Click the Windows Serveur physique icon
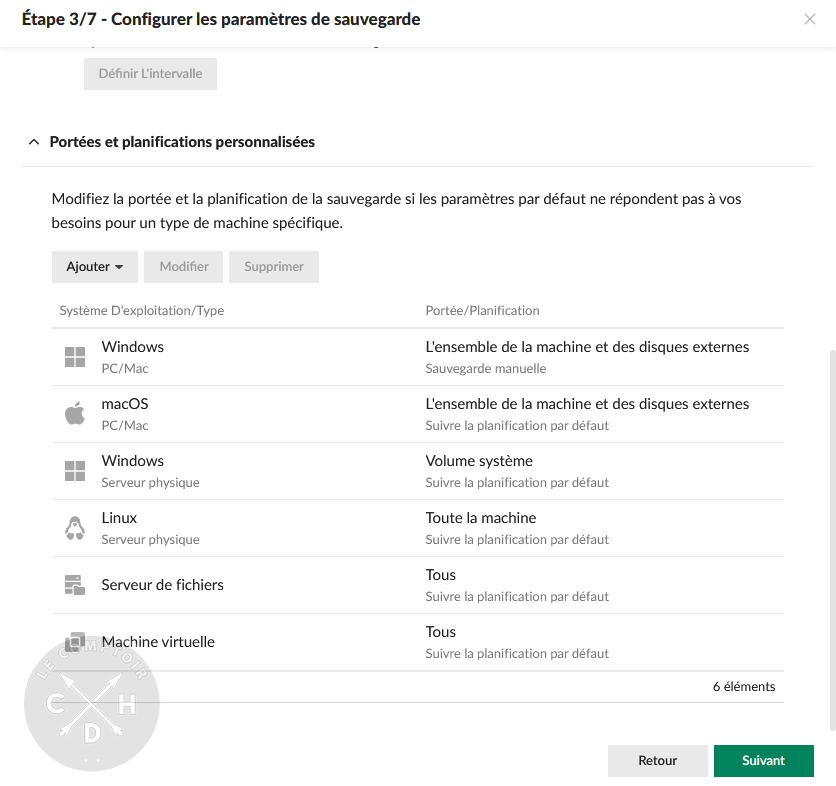The image size is (836, 786). (x=75, y=470)
